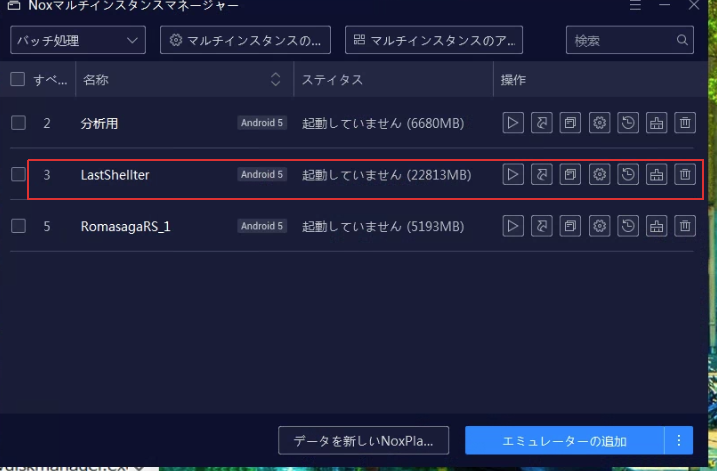
Task: Focus the 検索 search field
Action: point(630,40)
